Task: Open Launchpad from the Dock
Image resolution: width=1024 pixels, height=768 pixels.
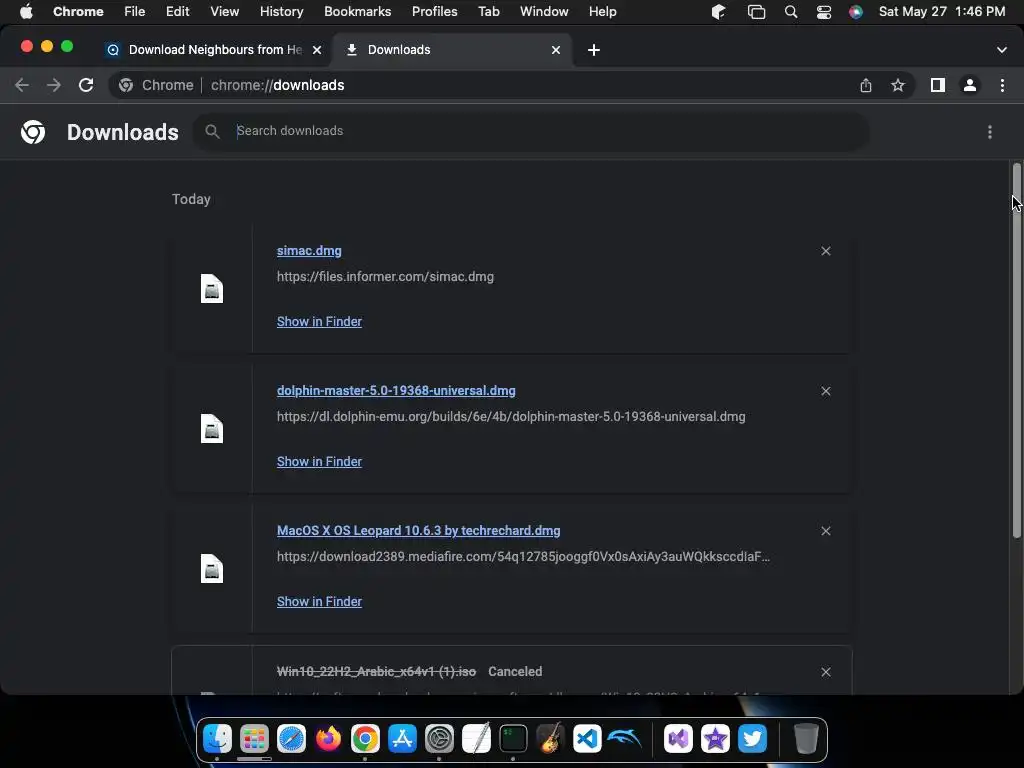Action: (x=254, y=739)
